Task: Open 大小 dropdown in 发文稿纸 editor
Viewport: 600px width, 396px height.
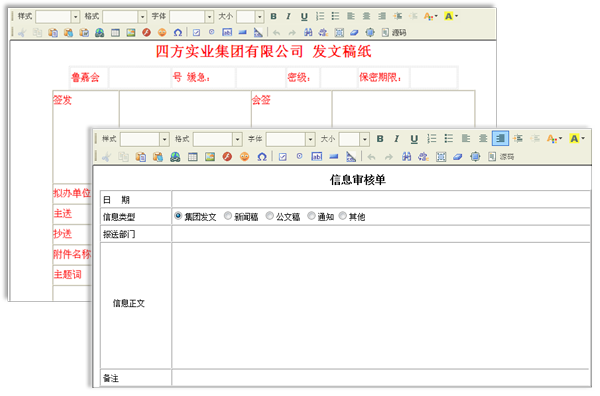Action: click(x=260, y=17)
